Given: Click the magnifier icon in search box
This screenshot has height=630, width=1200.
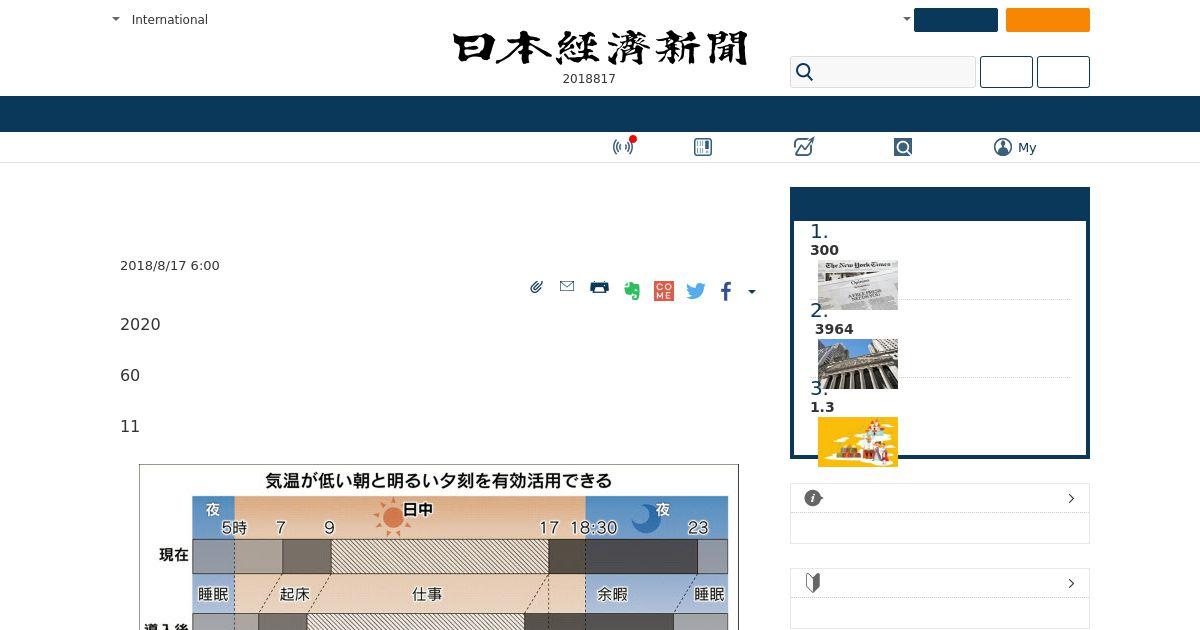Looking at the screenshot, I should pos(805,72).
